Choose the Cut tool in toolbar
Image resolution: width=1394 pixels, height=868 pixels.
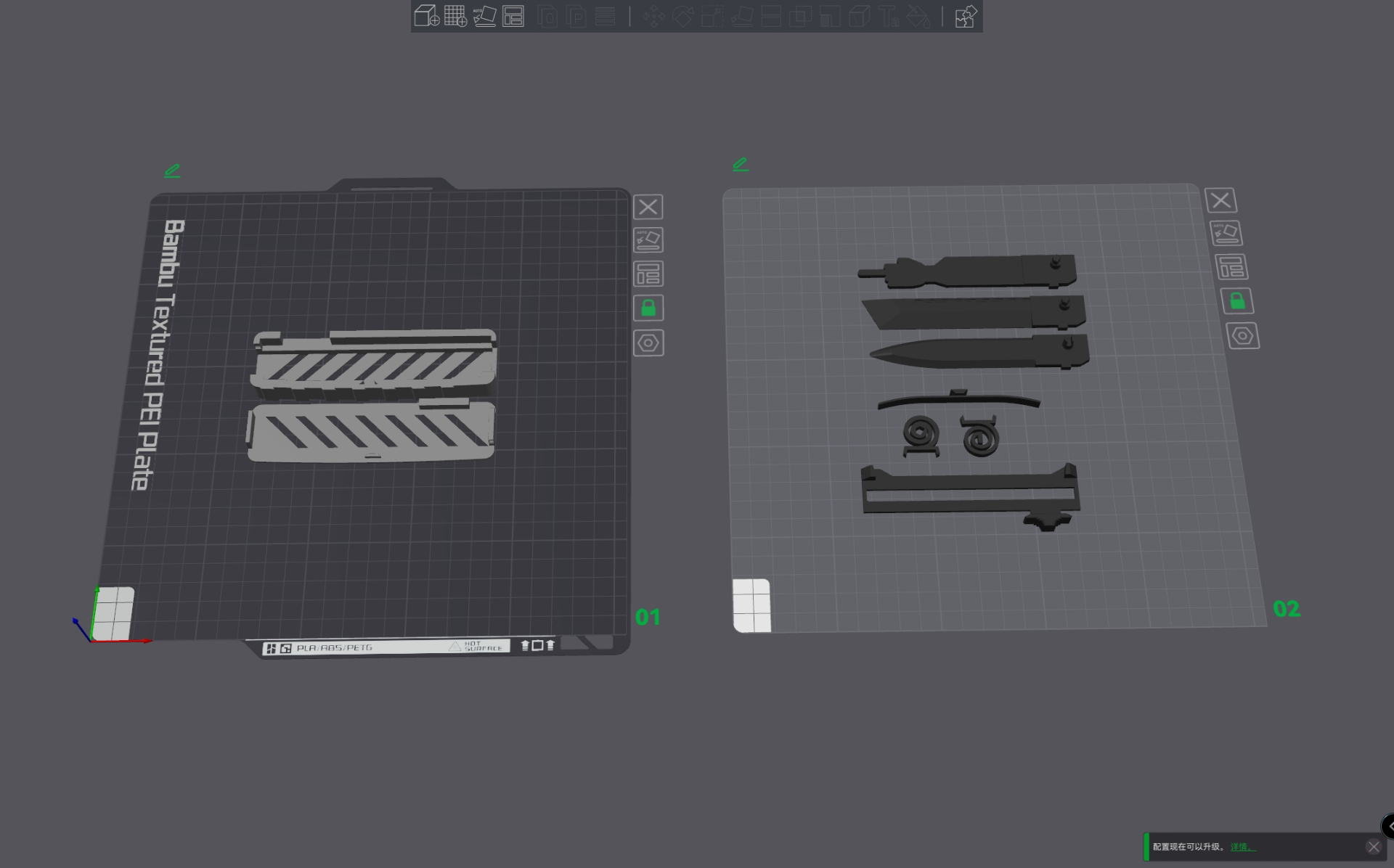(771, 16)
